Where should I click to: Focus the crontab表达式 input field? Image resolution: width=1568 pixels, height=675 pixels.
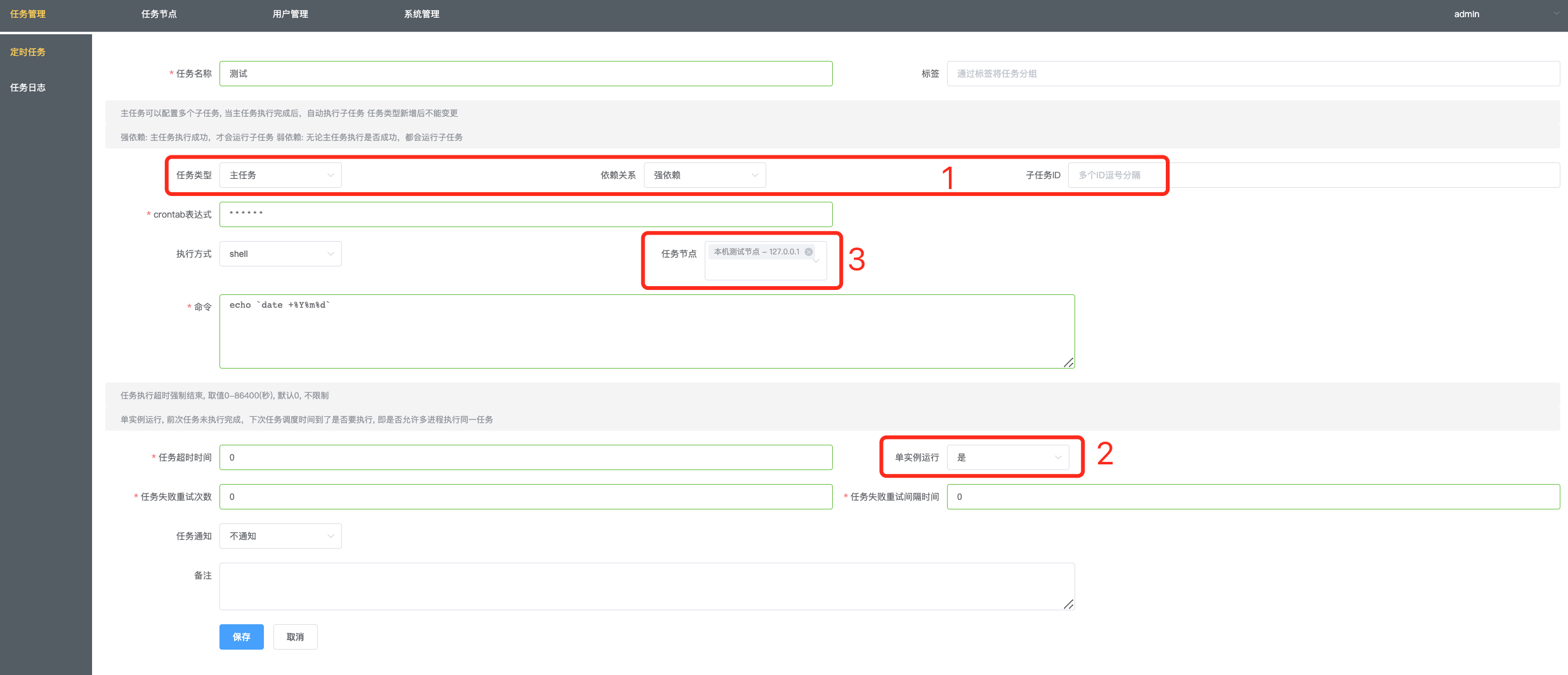tap(526, 214)
